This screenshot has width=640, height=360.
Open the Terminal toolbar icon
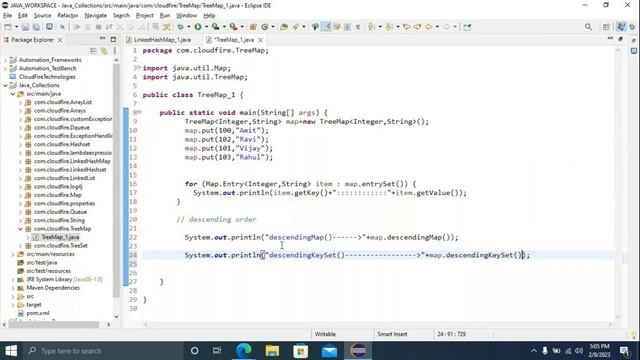[49, 27]
